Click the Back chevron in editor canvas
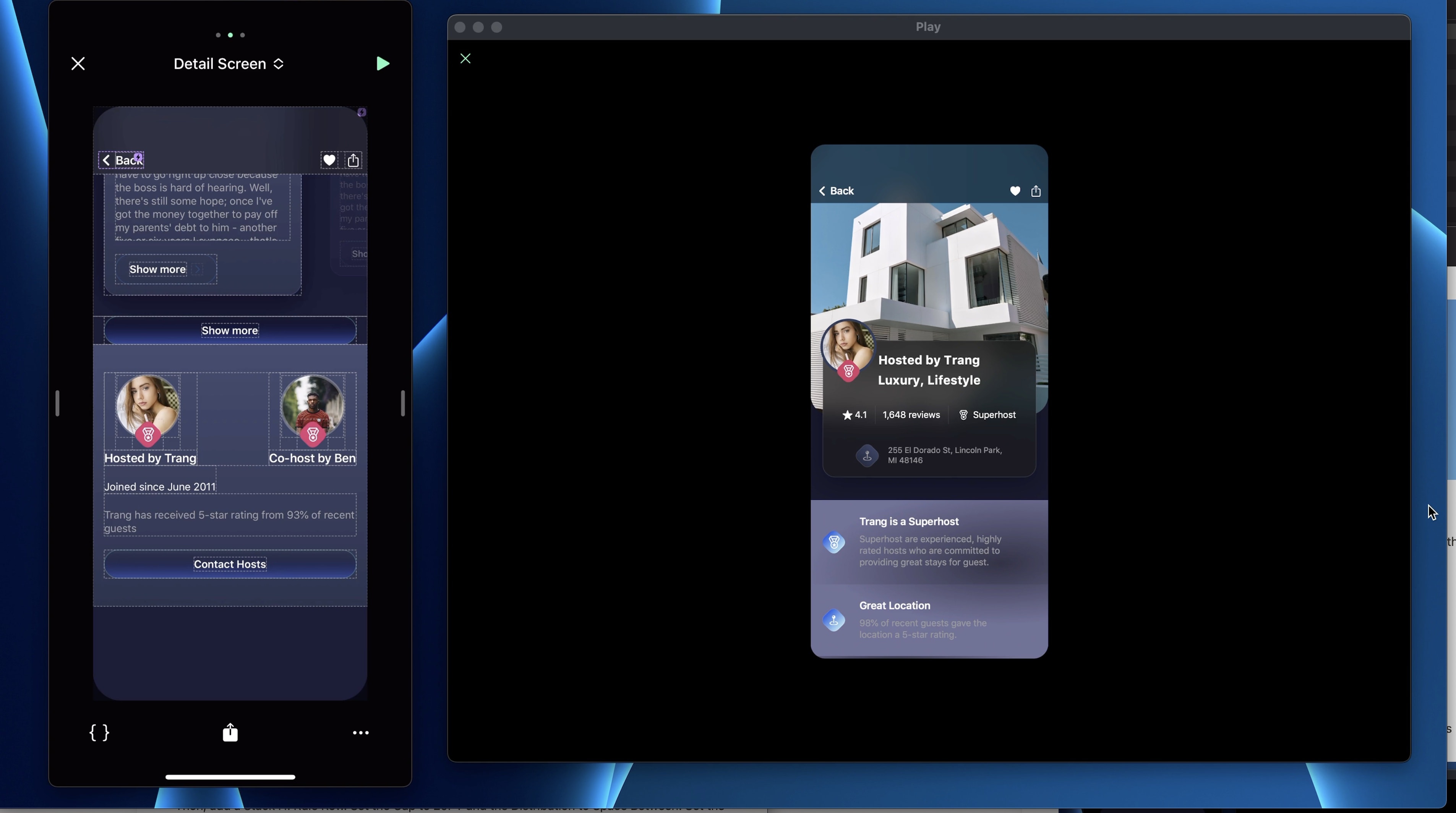 pos(106,160)
